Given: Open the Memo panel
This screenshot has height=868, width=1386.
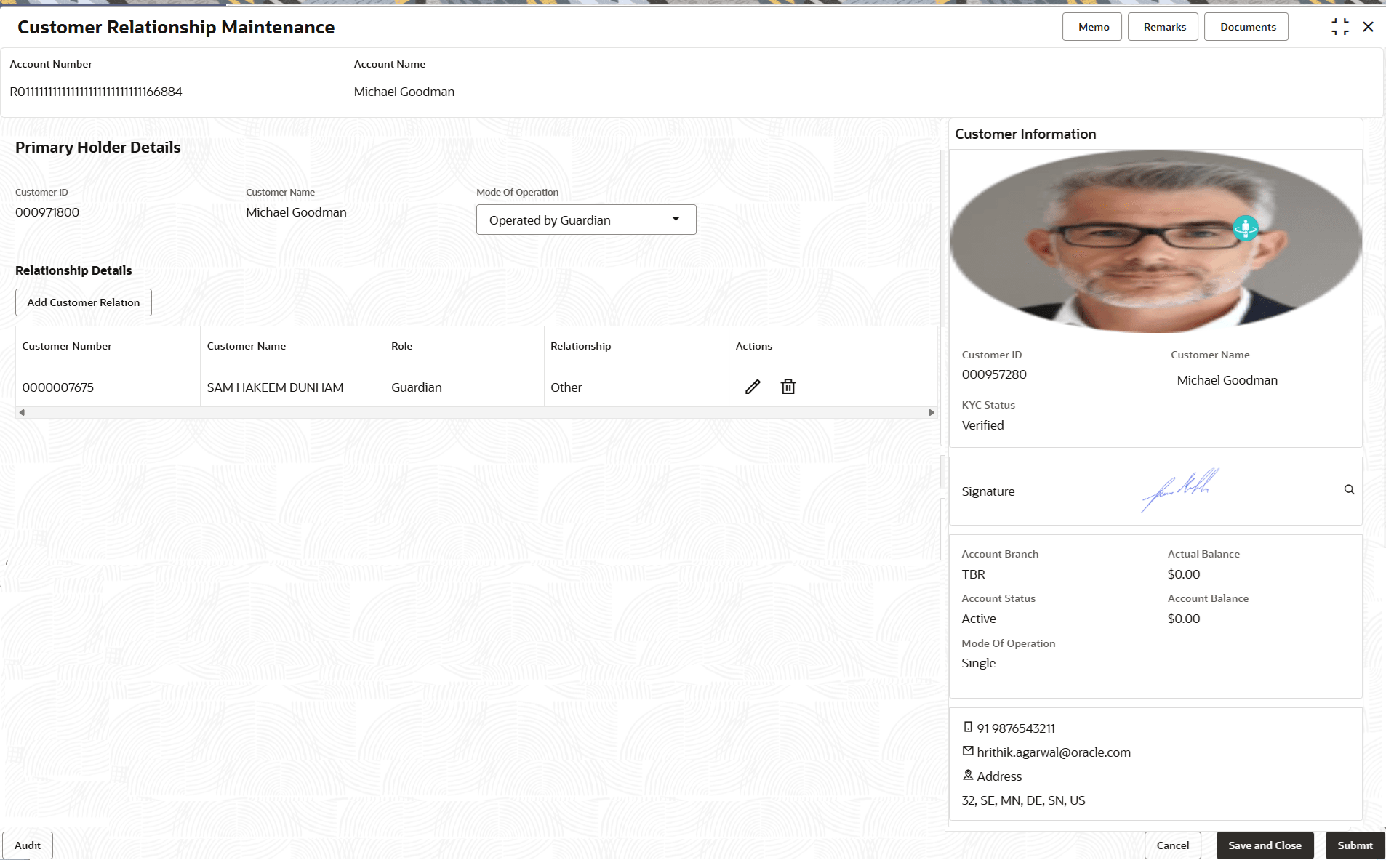Looking at the screenshot, I should pos(1093,27).
